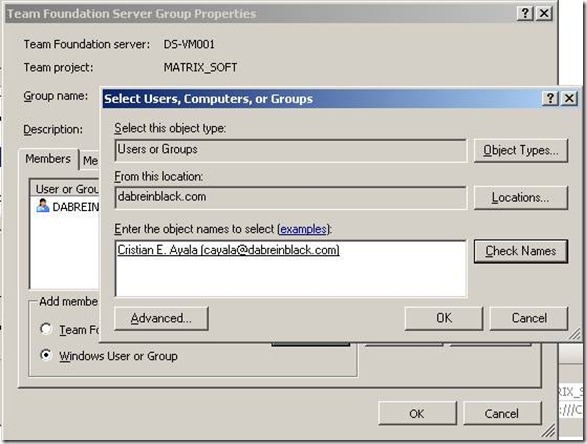Click the Object Types... button
The width and height of the screenshot is (587, 444).
521,150
